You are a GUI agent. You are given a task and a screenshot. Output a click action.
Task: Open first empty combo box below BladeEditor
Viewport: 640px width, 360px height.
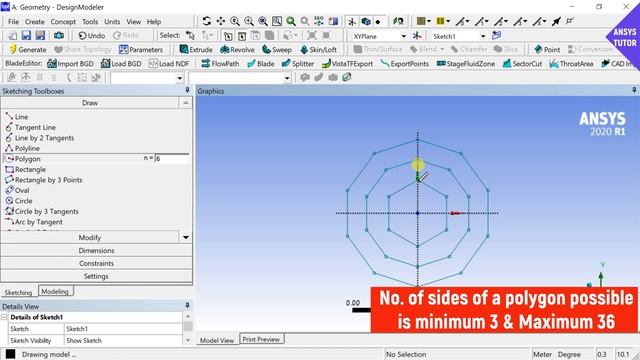(147, 78)
